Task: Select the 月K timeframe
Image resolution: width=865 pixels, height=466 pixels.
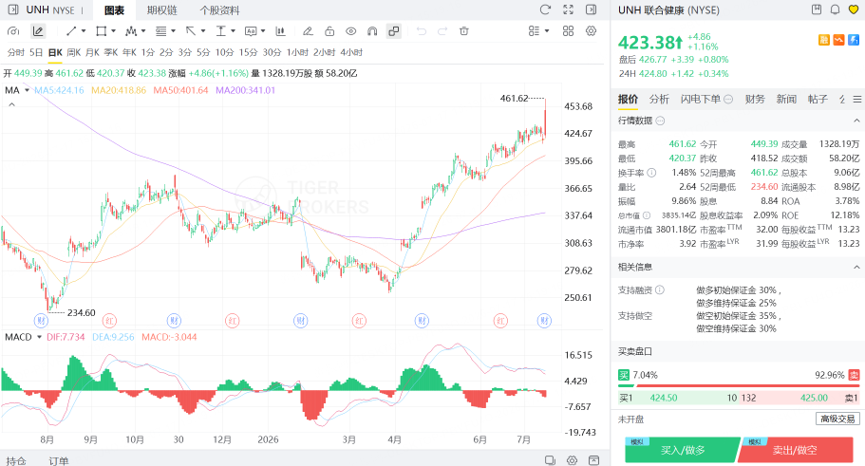Action: coord(93,52)
